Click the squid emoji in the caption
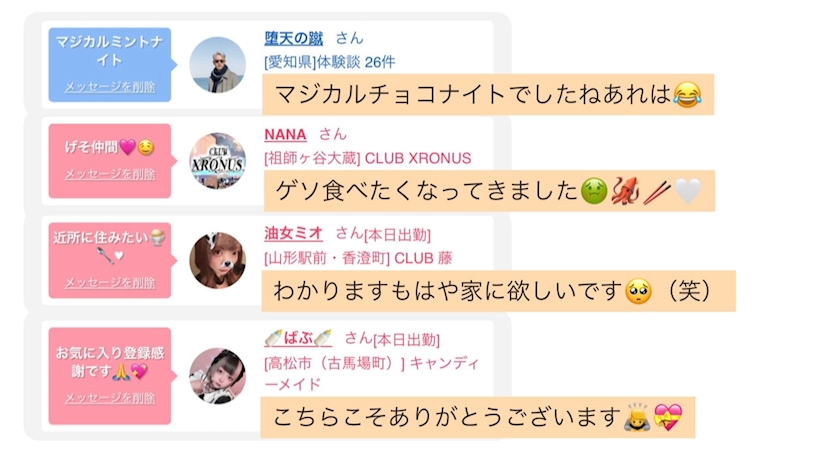The width and height of the screenshot is (840, 459). [625, 191]
